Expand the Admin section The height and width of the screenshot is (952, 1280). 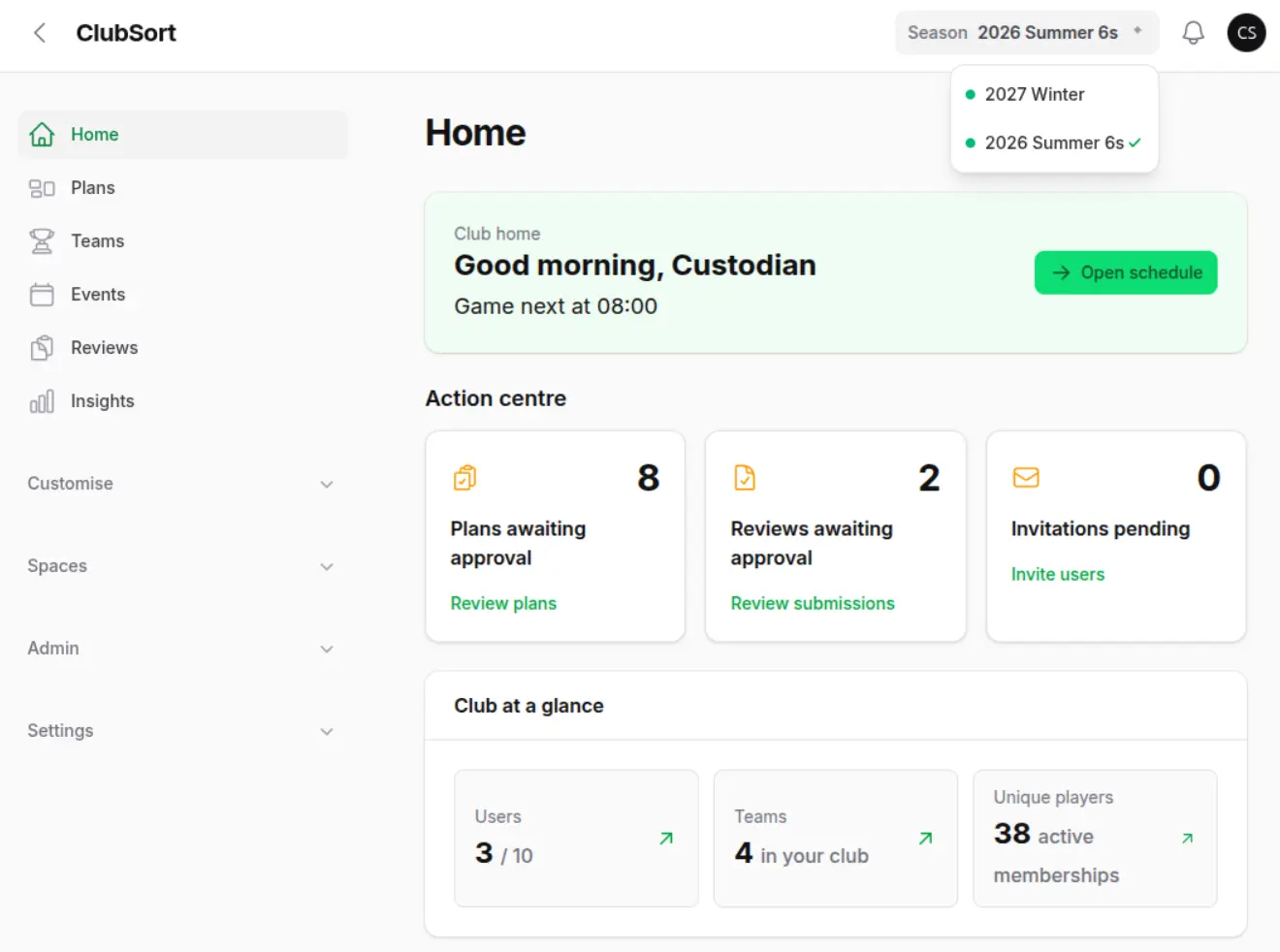182,649
